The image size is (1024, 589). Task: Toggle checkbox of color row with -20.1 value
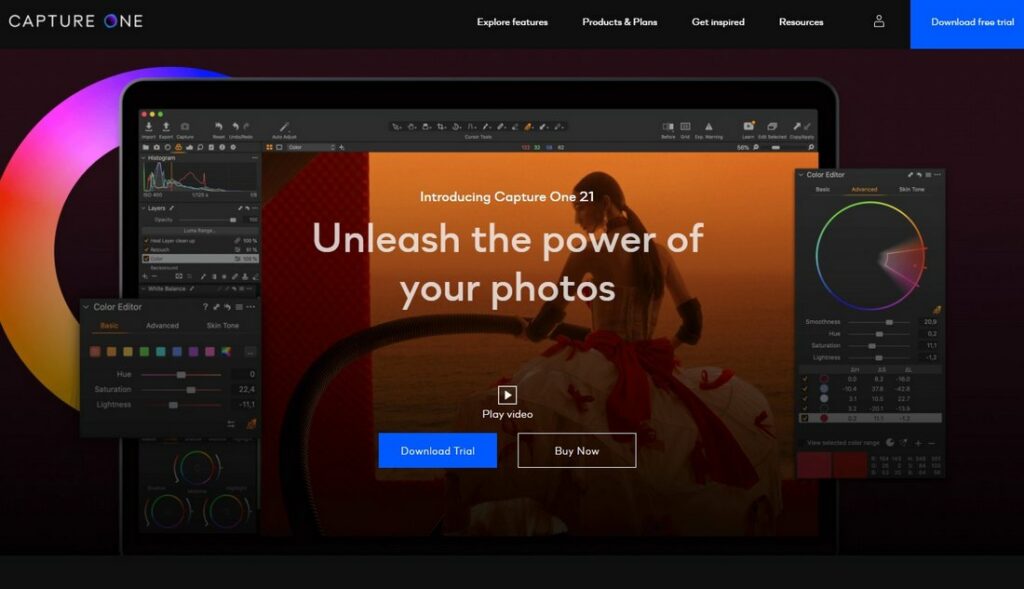point(805,408)
